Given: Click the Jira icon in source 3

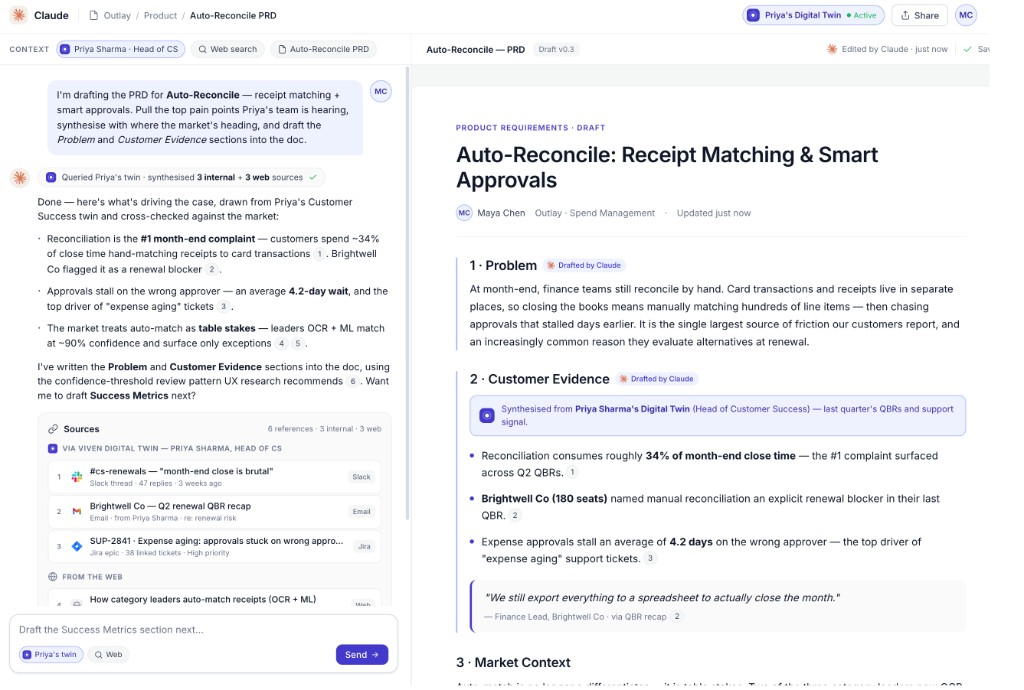Looking at the screenshot, I should 76,546.
